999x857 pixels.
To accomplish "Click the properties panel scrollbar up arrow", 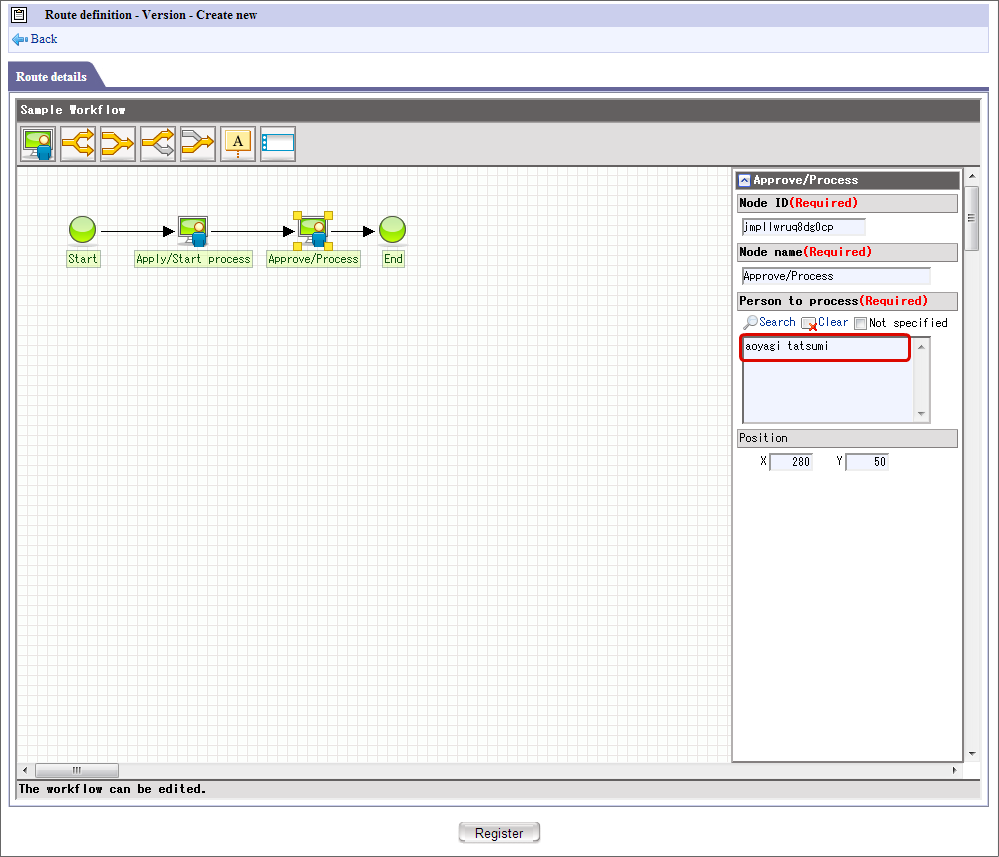I will pos(972,176).
